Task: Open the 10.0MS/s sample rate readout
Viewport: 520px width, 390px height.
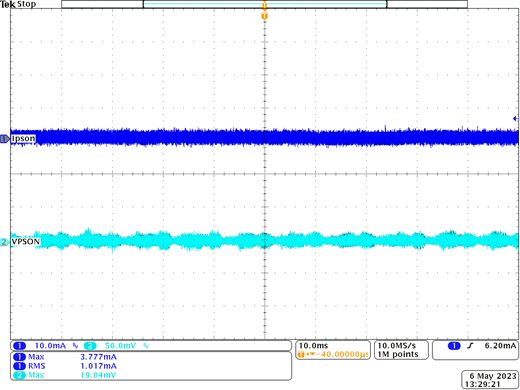Action: pos(397,346)
